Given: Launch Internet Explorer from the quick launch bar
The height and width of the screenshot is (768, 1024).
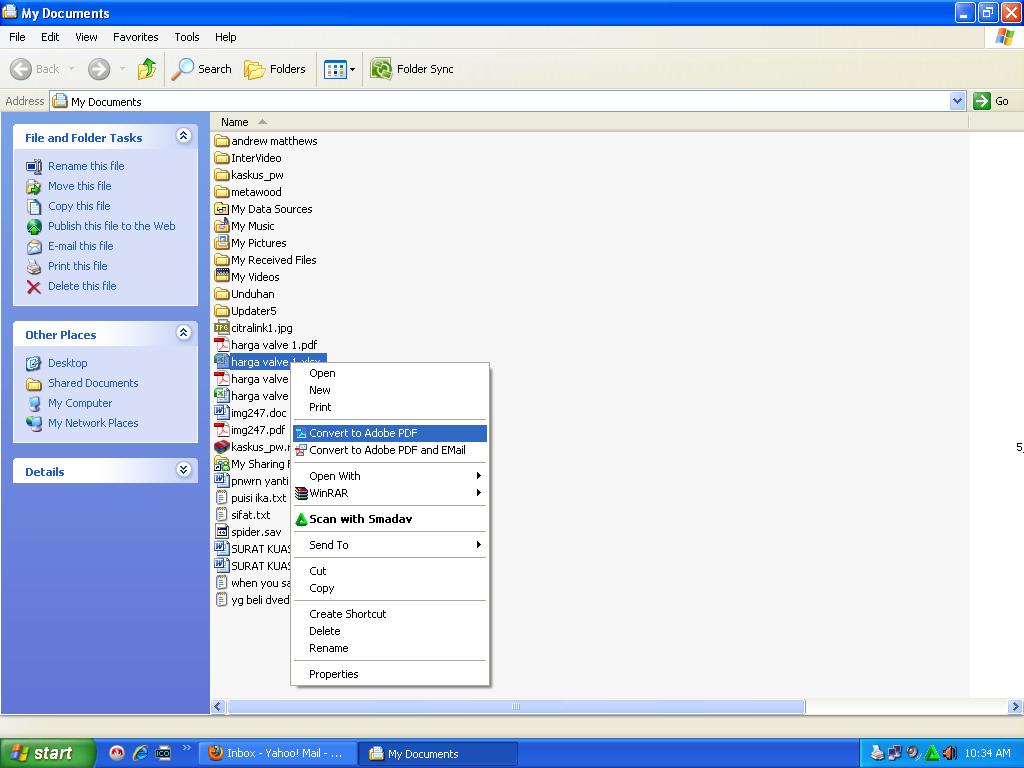Looking at the screenshot, I should (x=140, y=753).
